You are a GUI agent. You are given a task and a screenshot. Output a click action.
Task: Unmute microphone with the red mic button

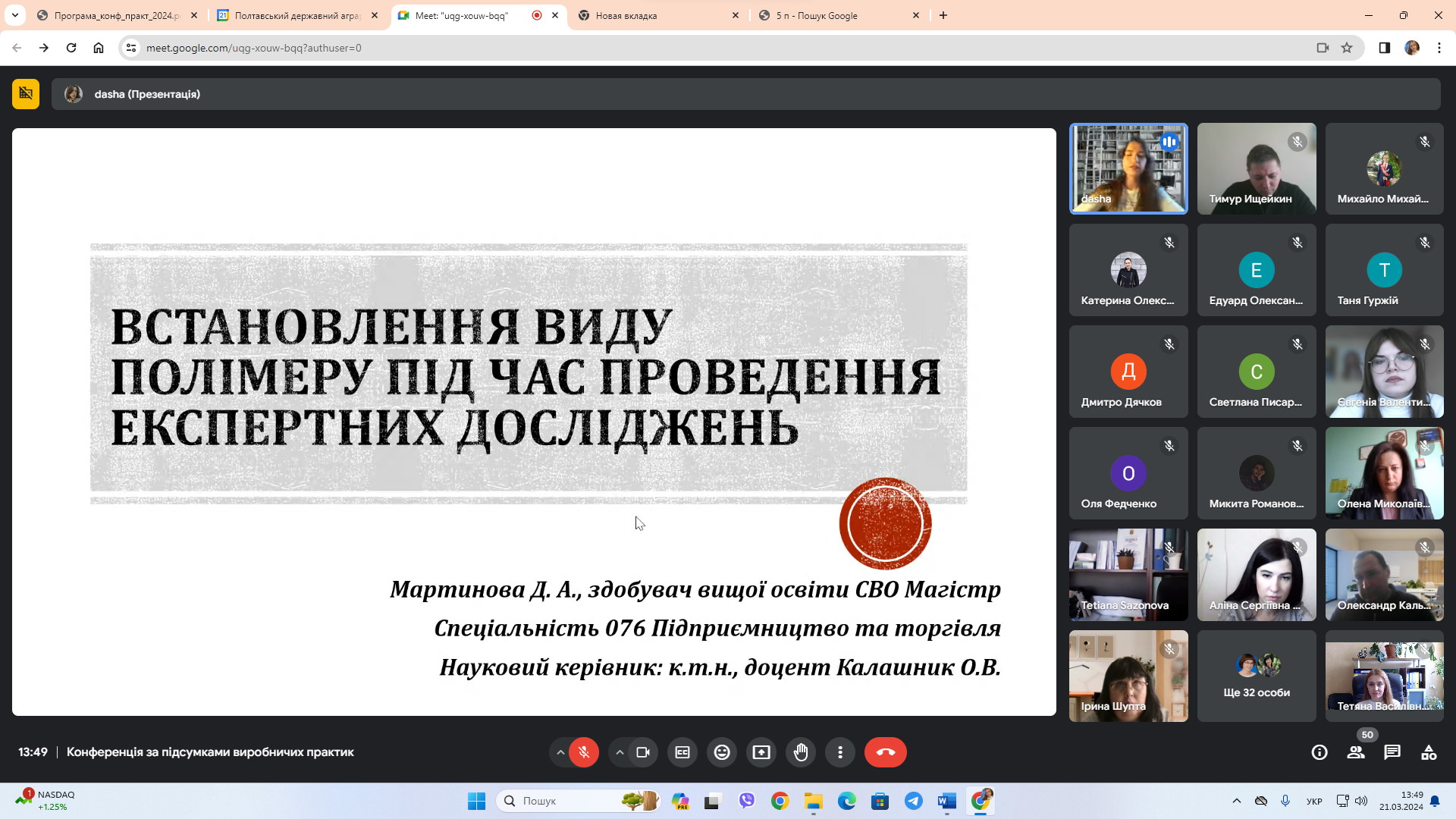click(584, 752)
